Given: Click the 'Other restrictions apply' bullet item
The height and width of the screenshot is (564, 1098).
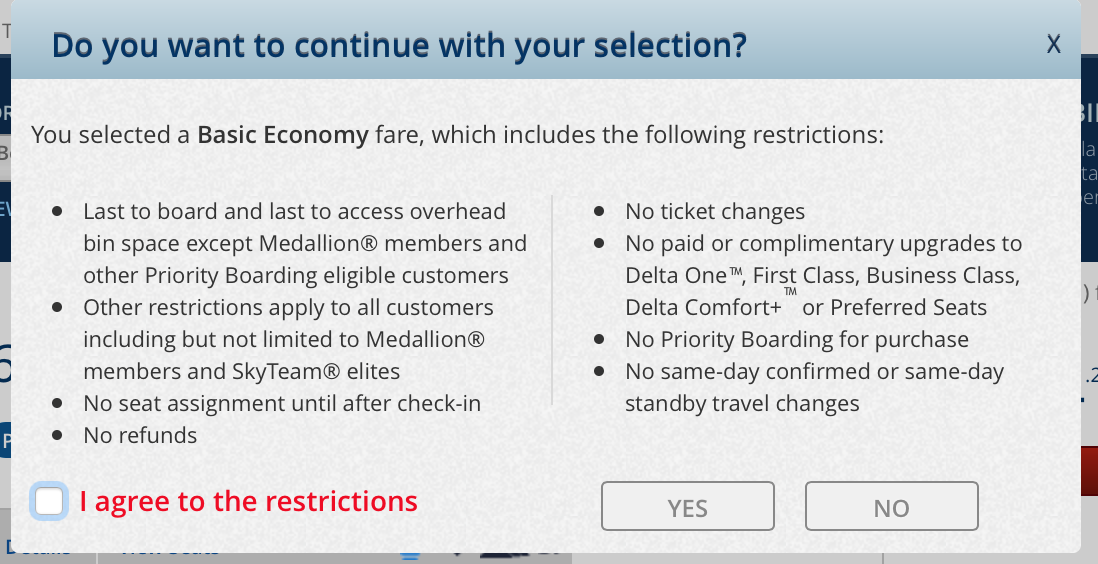Looking at the screenshot, I should coord(288,339).
